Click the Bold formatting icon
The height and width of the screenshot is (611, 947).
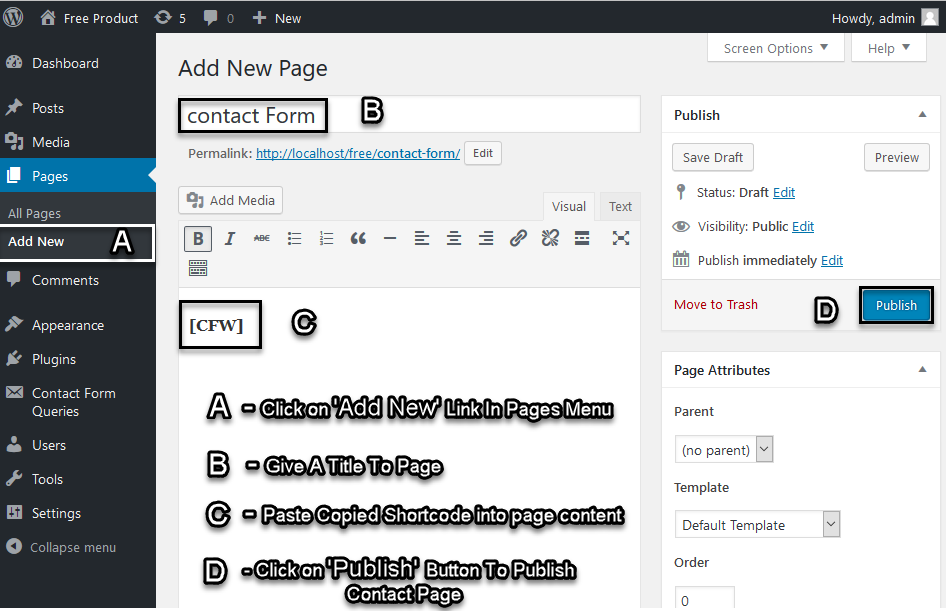tap(198, 238)
